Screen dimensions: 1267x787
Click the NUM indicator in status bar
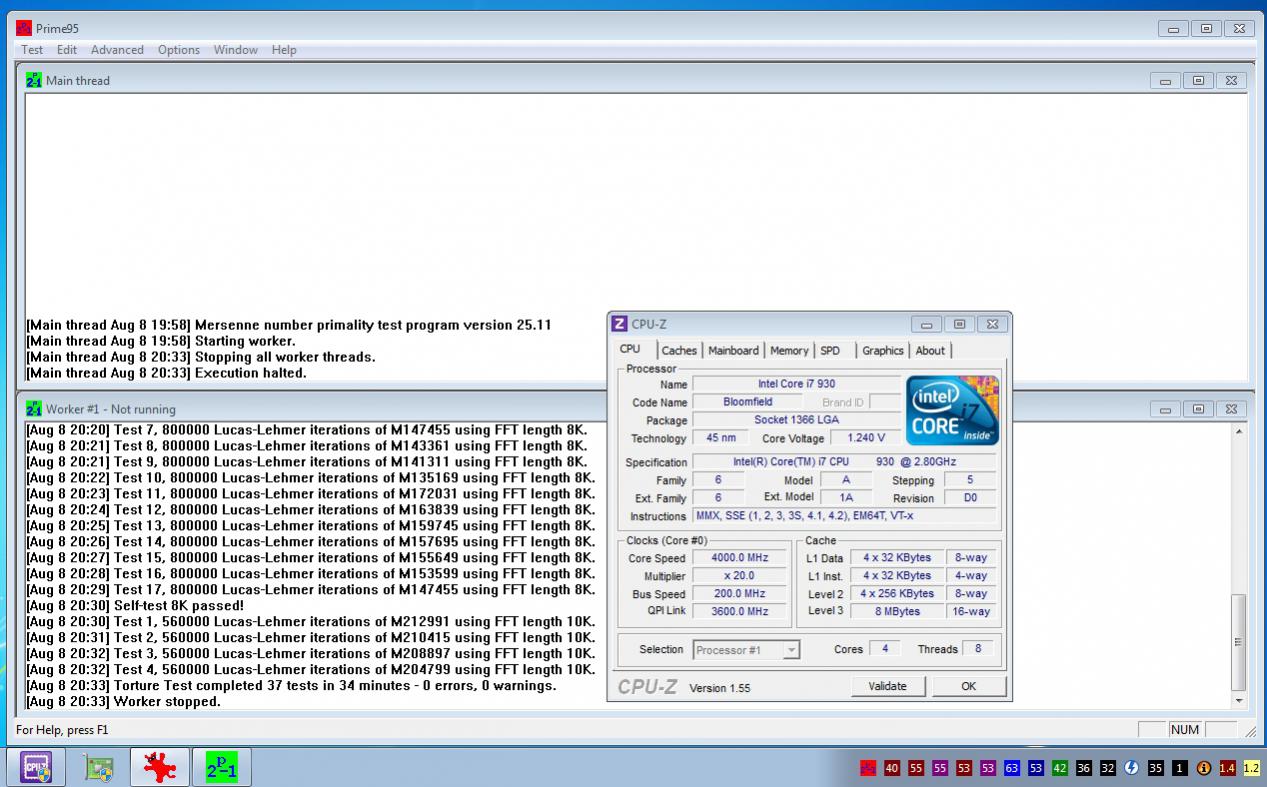pos(1185,730)
